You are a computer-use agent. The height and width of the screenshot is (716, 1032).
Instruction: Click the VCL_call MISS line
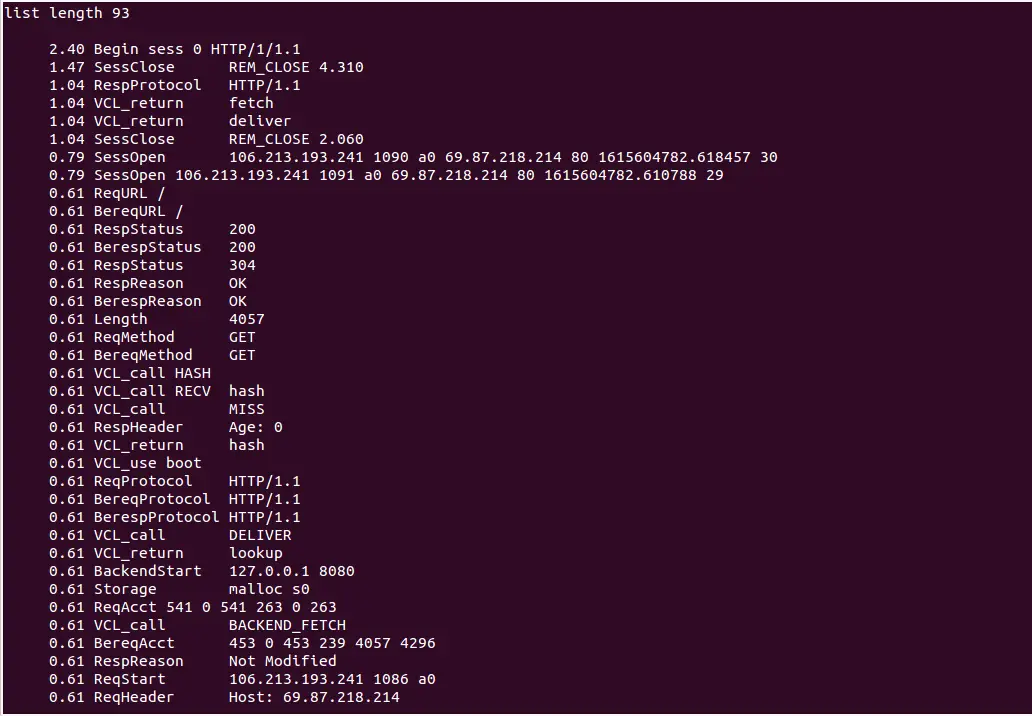[157, 409]
